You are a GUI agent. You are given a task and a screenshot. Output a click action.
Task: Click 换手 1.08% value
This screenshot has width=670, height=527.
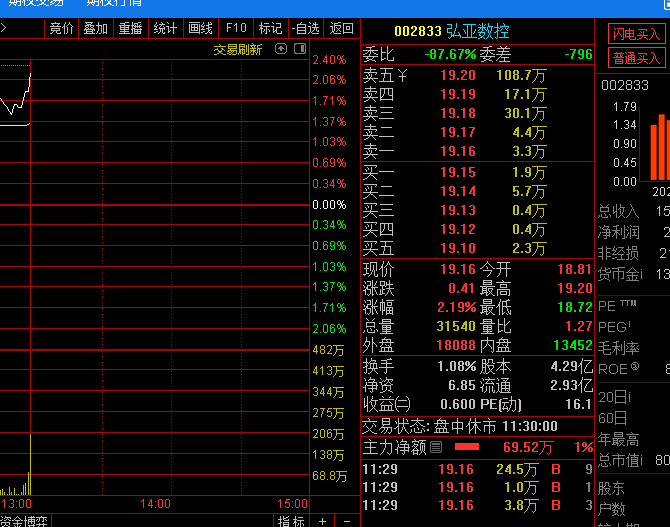click(x=456, y=367)
